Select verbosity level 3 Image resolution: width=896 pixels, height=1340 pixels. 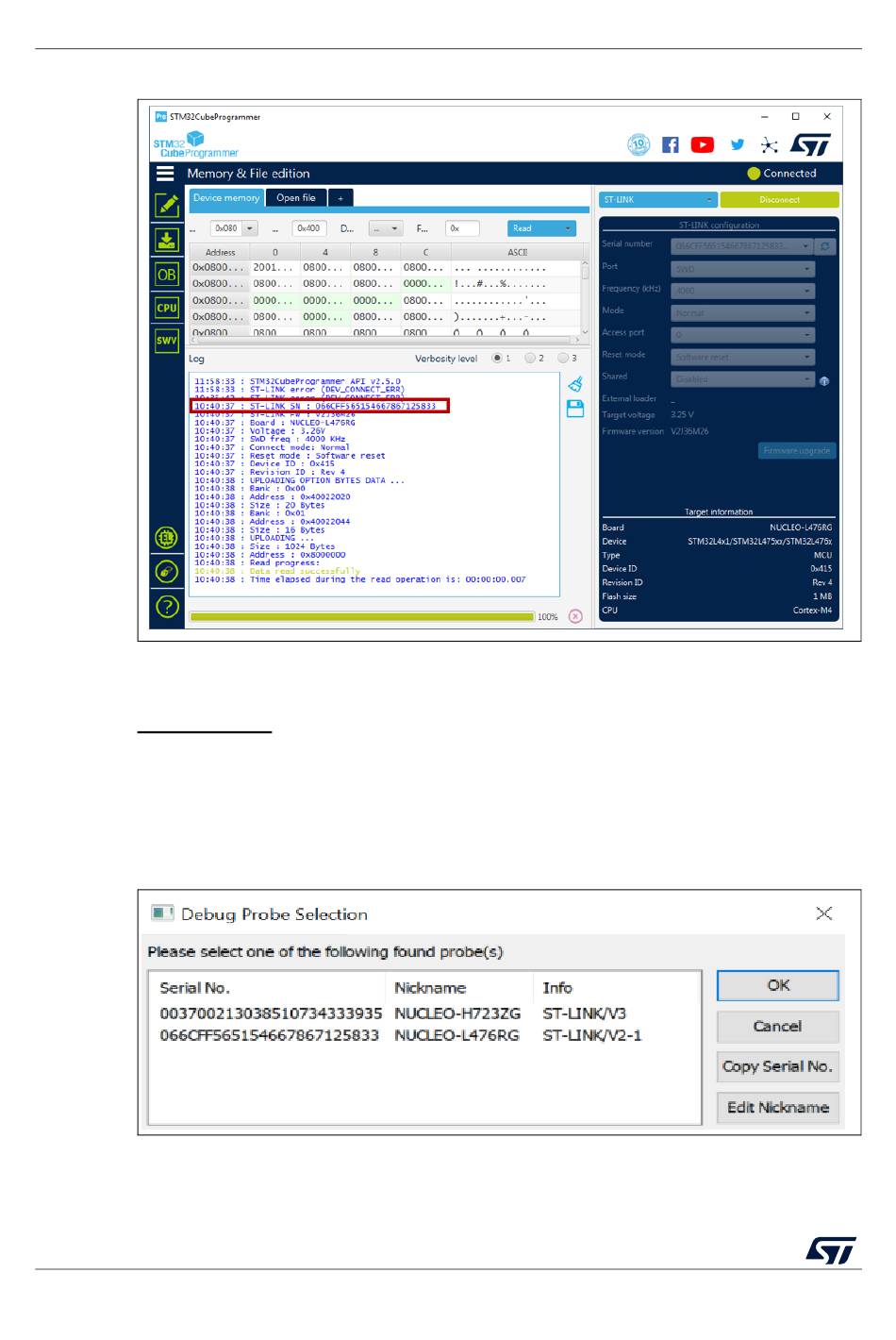(563, 359)
